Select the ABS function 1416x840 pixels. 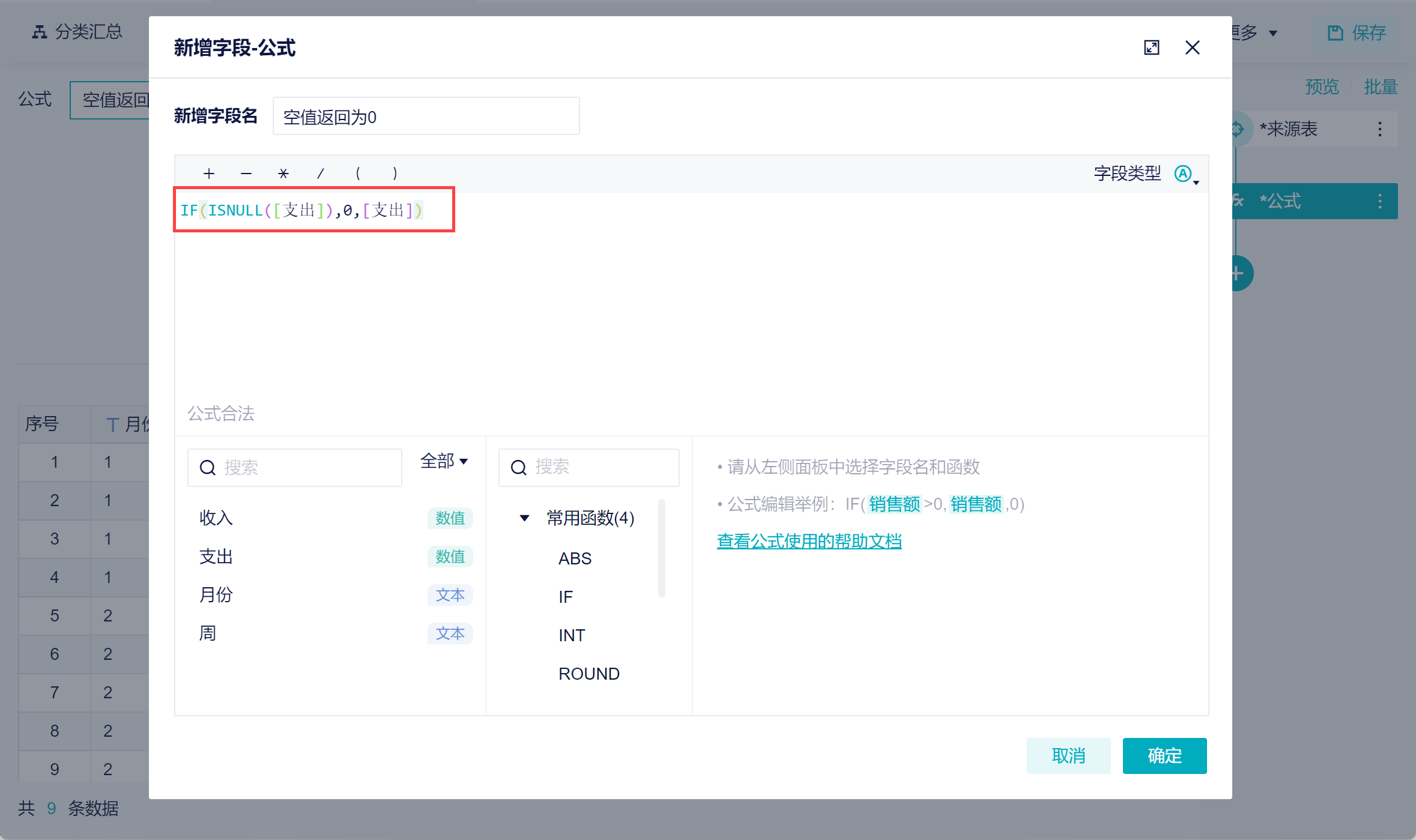[575, 558]
